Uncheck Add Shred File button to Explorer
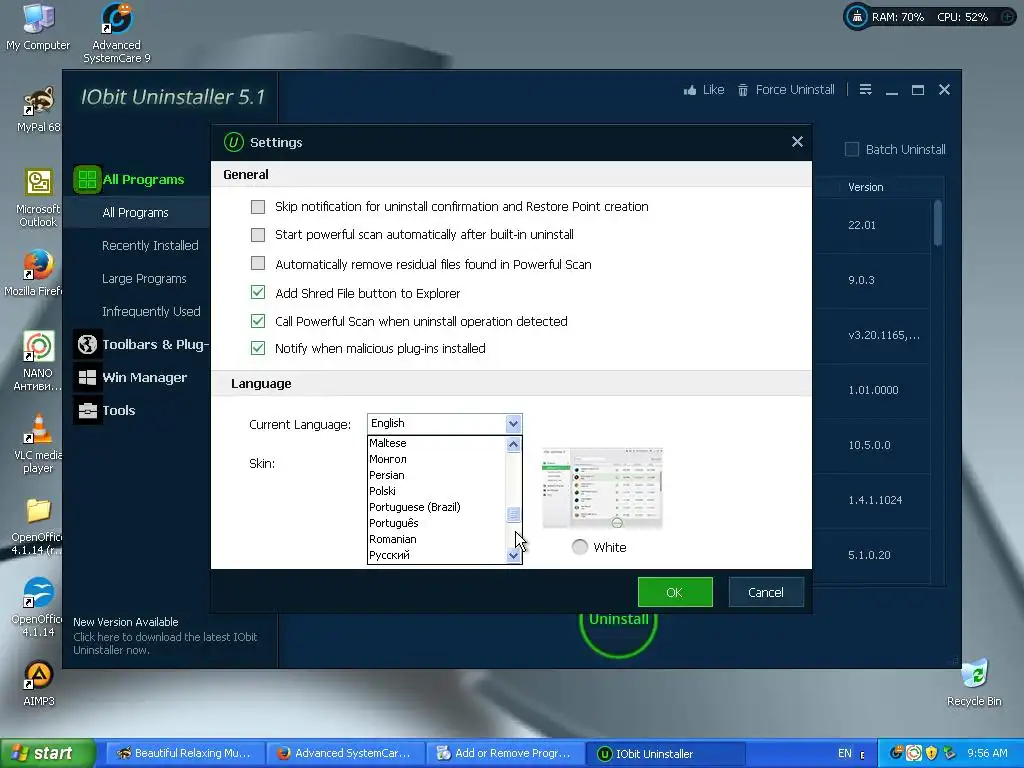The width and height of the screenshot is (1024, 768). pyautogui.click(x=258, y=292)
